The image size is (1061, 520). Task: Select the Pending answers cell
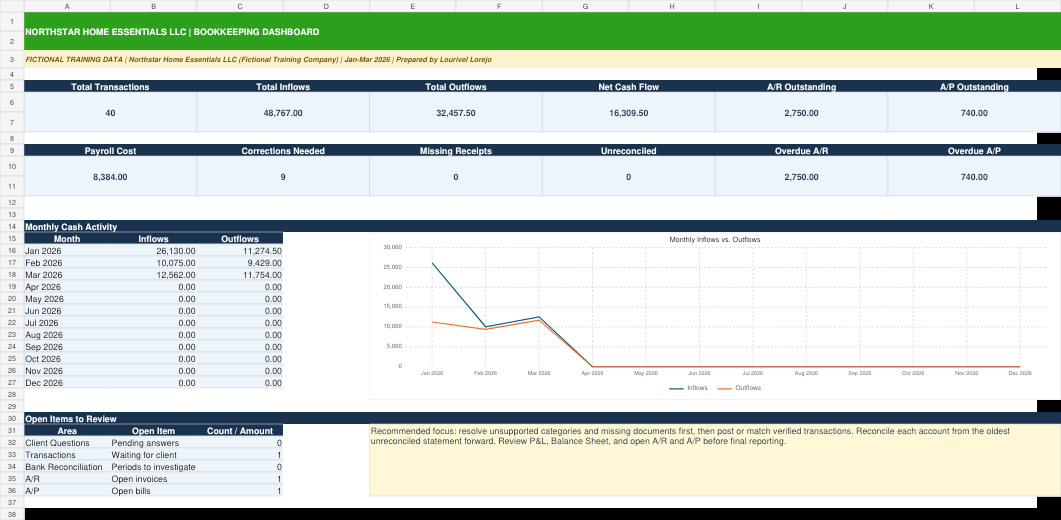(x=154, y=443)
